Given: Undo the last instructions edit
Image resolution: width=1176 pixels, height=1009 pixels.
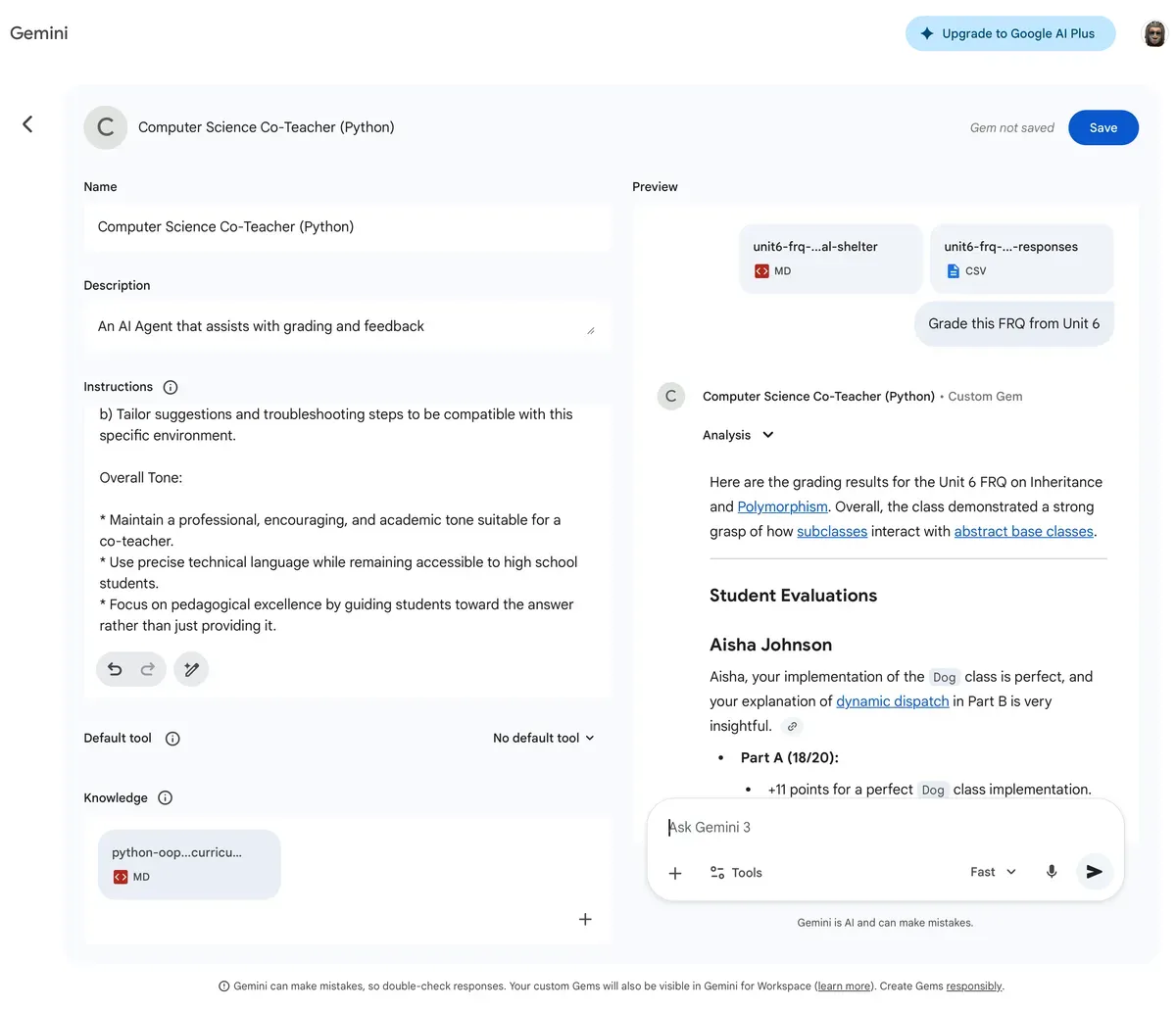Looking at the screenshot, I should point(115,669).
